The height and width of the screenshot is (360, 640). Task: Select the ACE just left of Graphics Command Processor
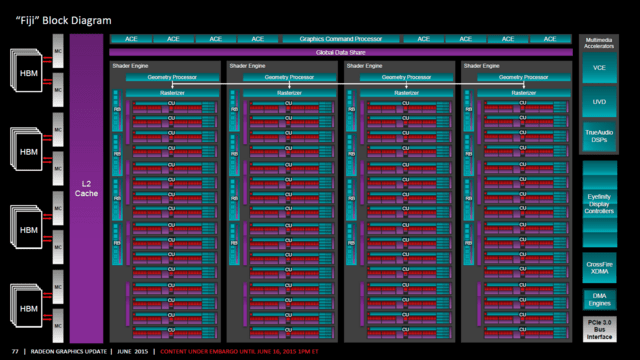pos(258,39)
